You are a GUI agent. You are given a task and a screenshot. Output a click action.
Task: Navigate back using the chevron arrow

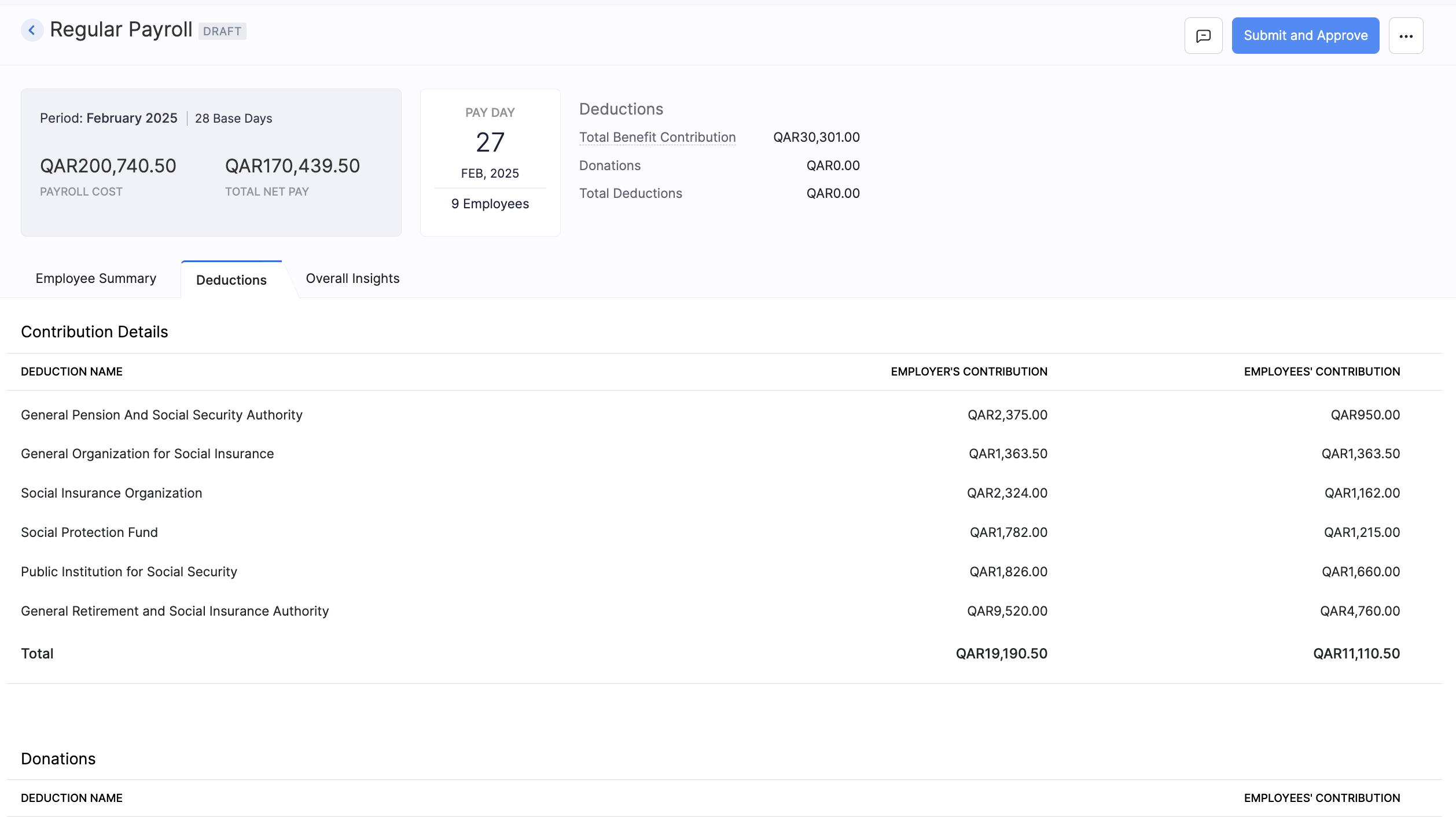[x=32, y=30]
